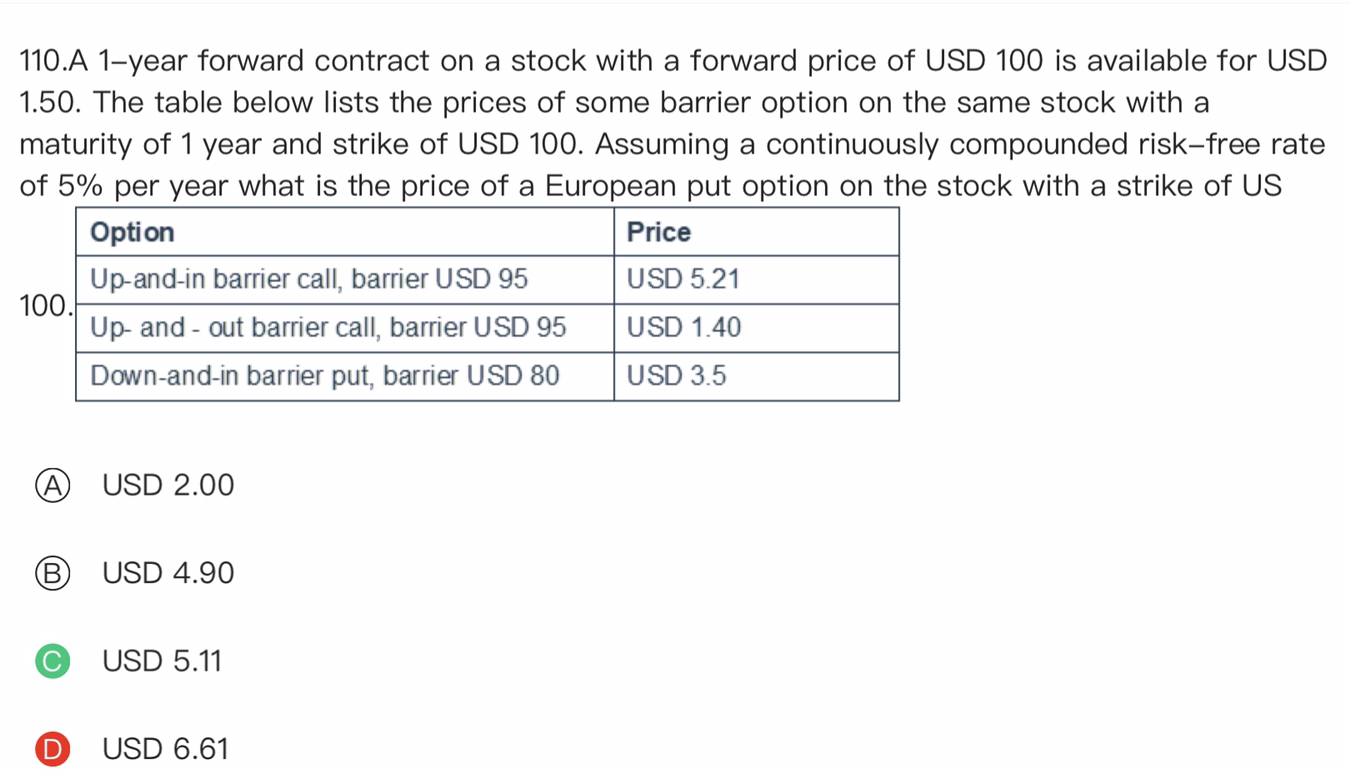1350x774 pixels.
Task: Click the 100. text beside the table
Action: [45, 306]
